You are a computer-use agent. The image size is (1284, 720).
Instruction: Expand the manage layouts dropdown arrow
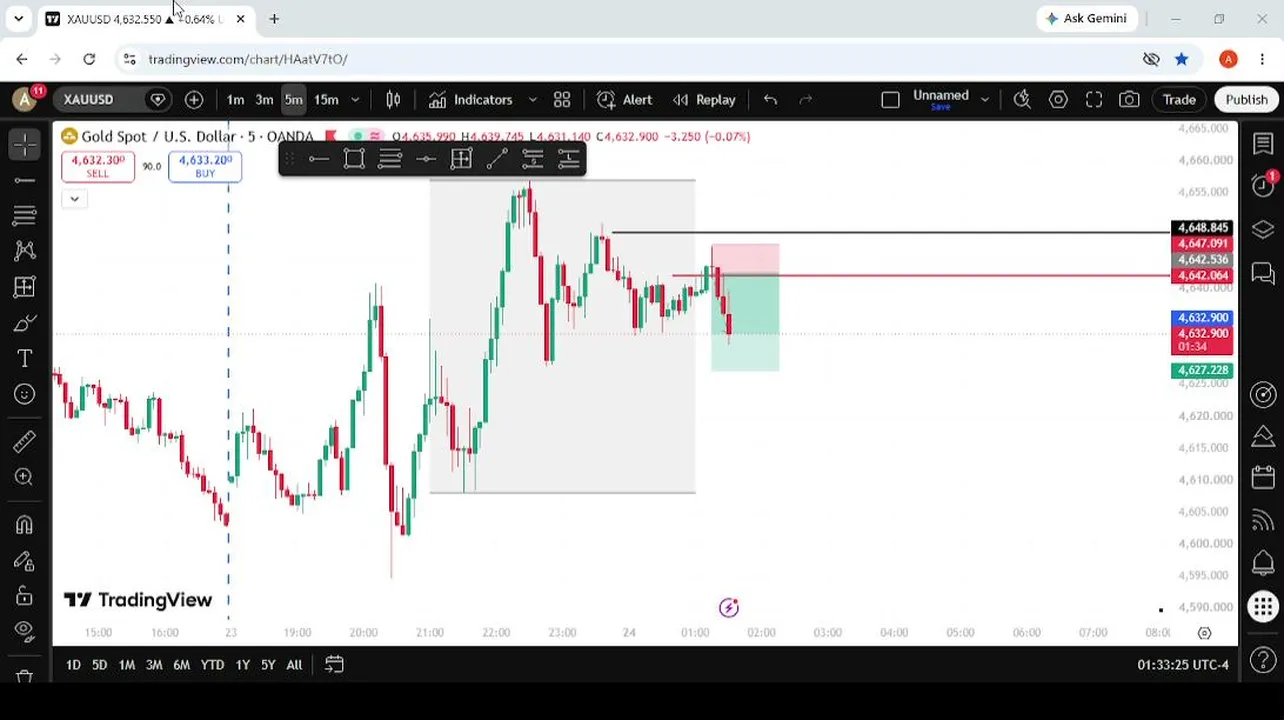point(985,99)
